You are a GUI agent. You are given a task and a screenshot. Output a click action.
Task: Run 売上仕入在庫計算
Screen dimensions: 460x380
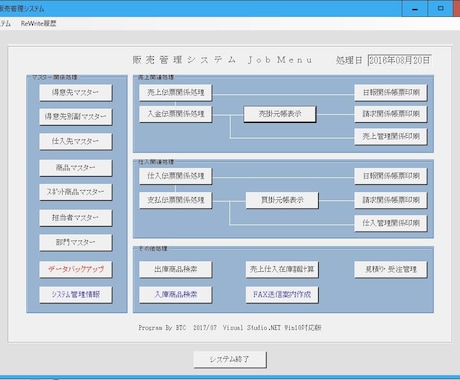[282, 269]
